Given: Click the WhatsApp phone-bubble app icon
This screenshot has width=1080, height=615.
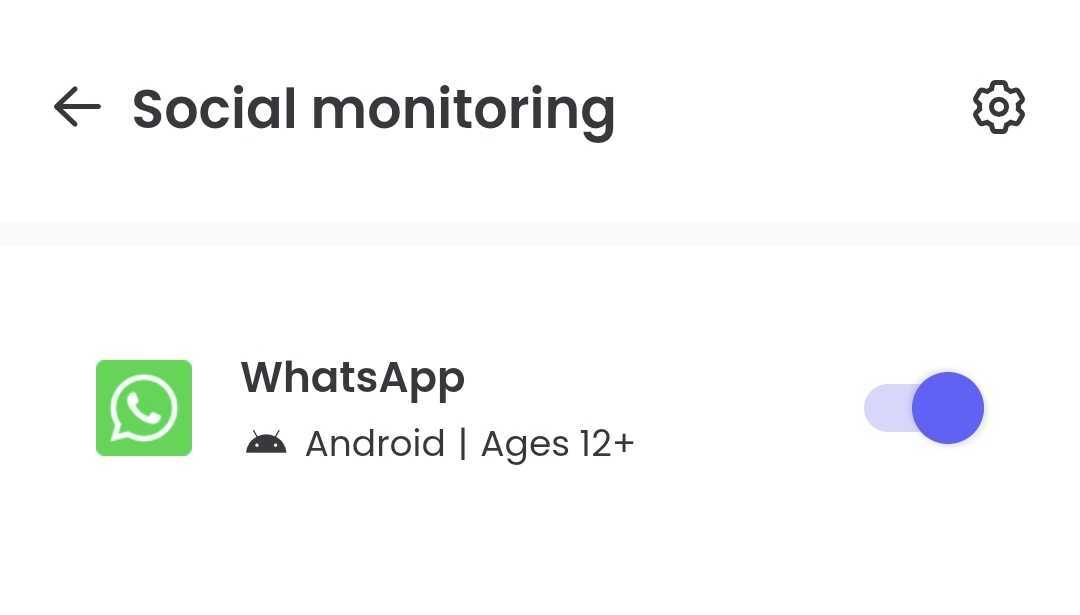Looking at the screenshot, I should pos(144,408).
